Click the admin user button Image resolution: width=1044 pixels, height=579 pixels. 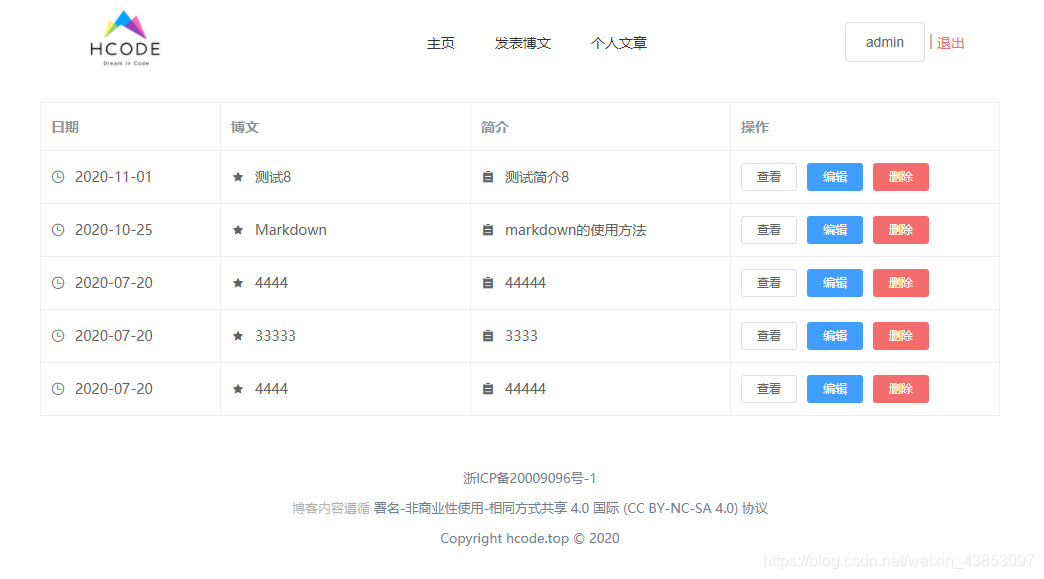tap(884, 42)
